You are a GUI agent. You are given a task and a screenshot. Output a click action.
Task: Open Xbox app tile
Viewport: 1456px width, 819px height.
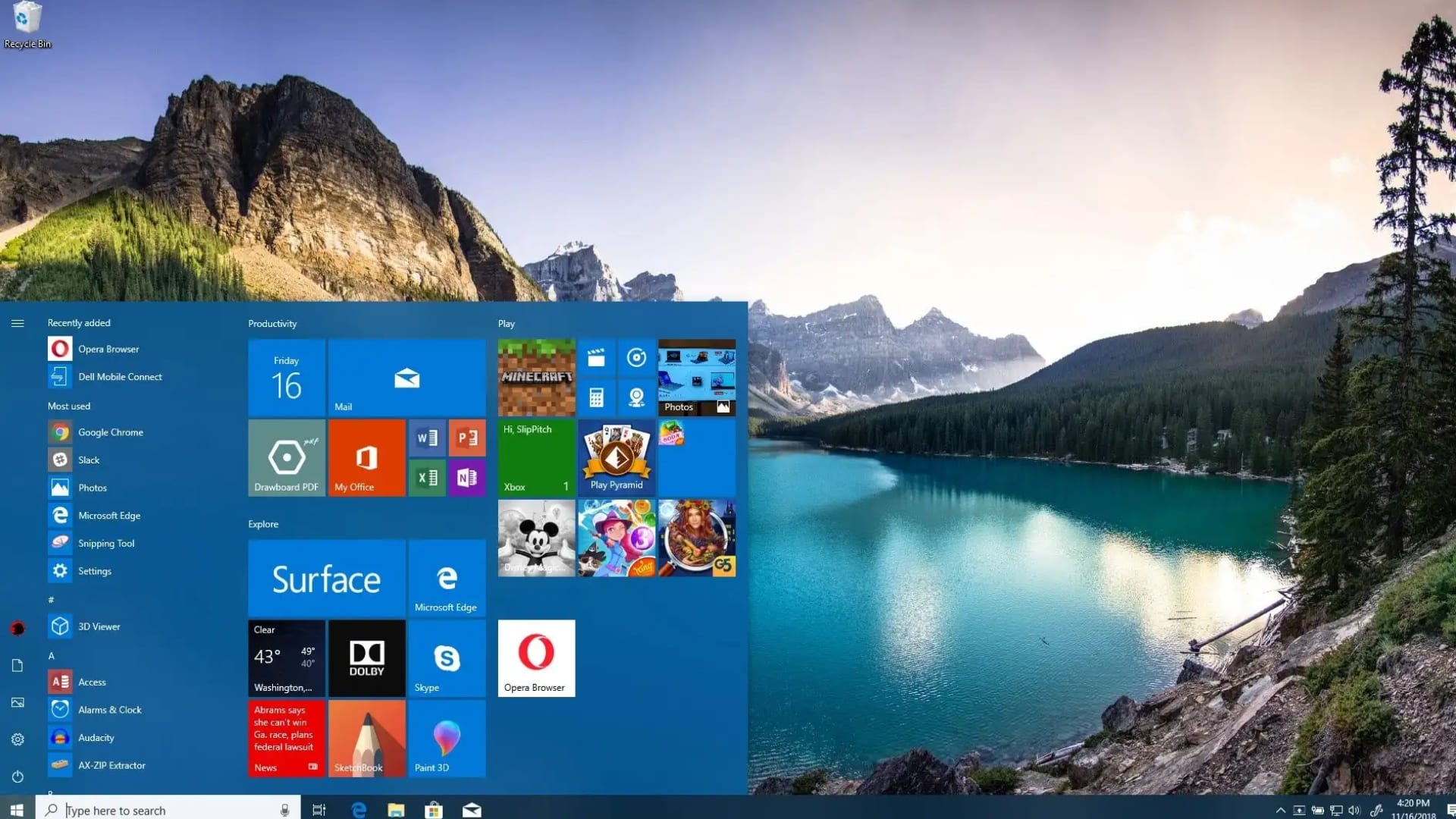536,457
